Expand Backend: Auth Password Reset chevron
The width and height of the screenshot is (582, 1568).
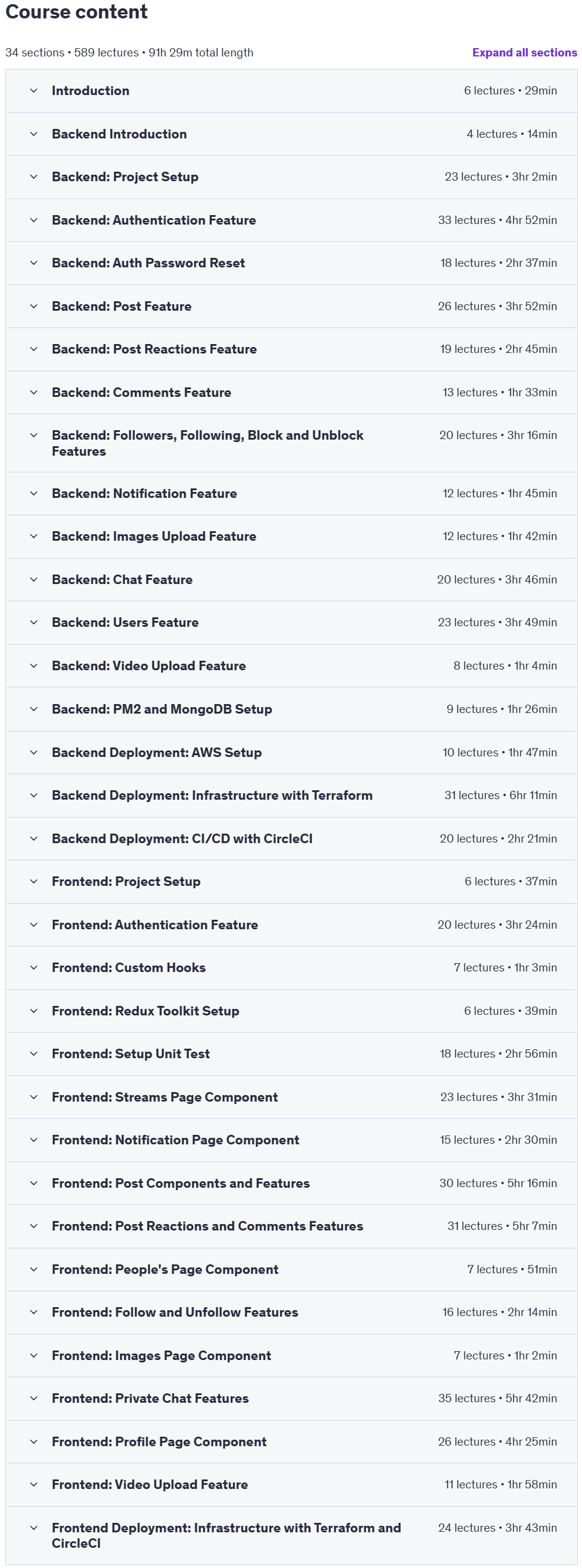pos(34,263)
